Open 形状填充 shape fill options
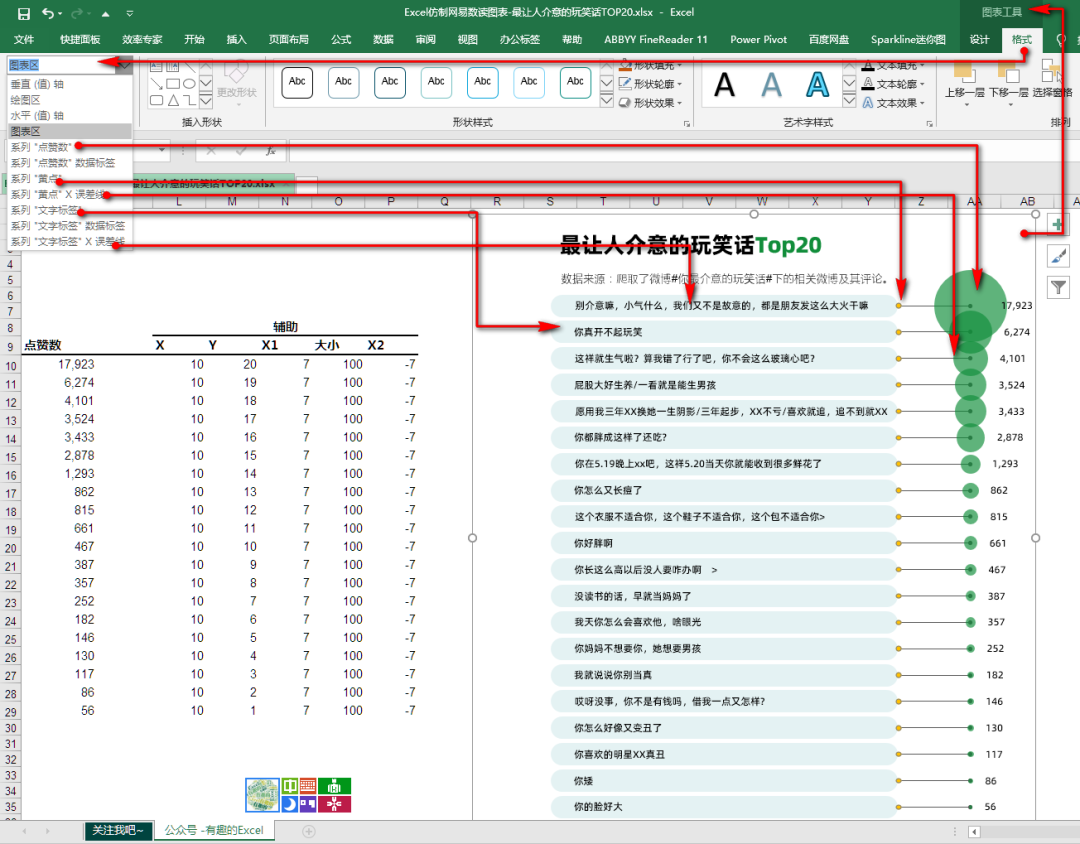The height and width of the screenshot is (844, 1080). [650, 65]
